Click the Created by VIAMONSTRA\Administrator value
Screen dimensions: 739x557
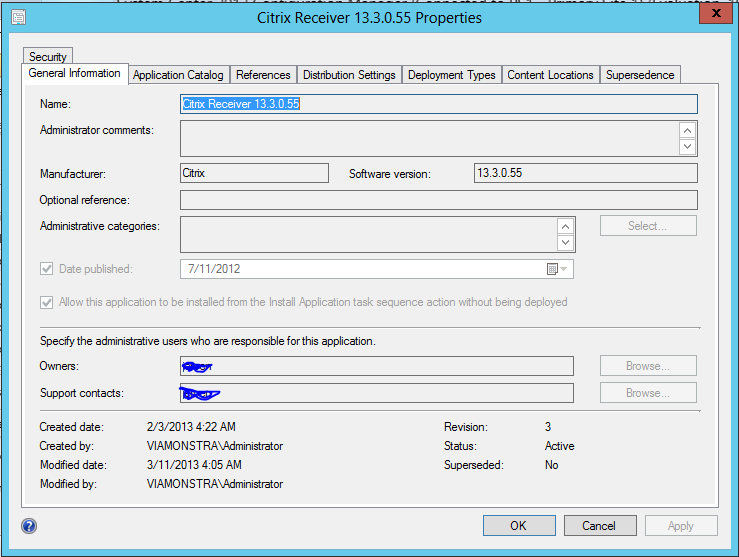[215, 446]
